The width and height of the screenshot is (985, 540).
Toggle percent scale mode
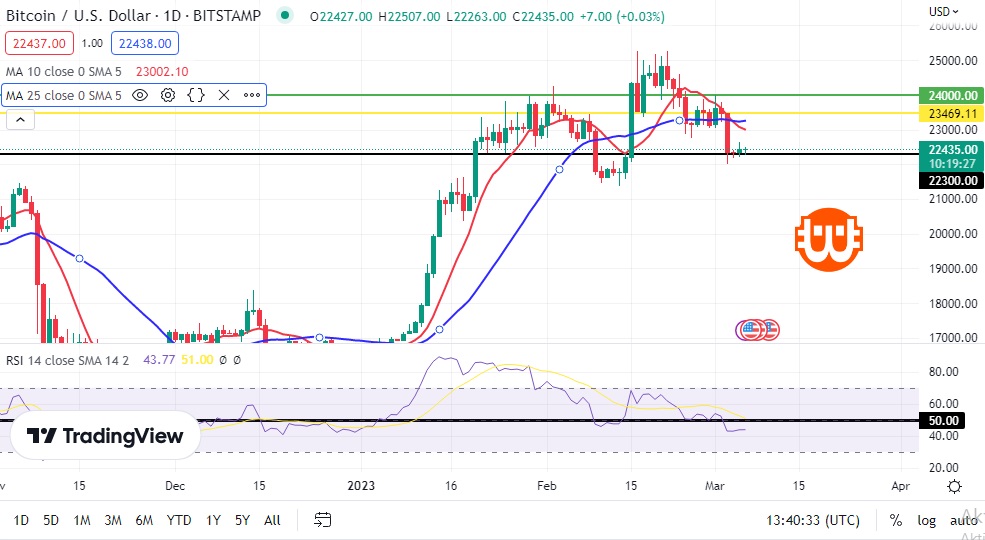[x=895, y=520]
